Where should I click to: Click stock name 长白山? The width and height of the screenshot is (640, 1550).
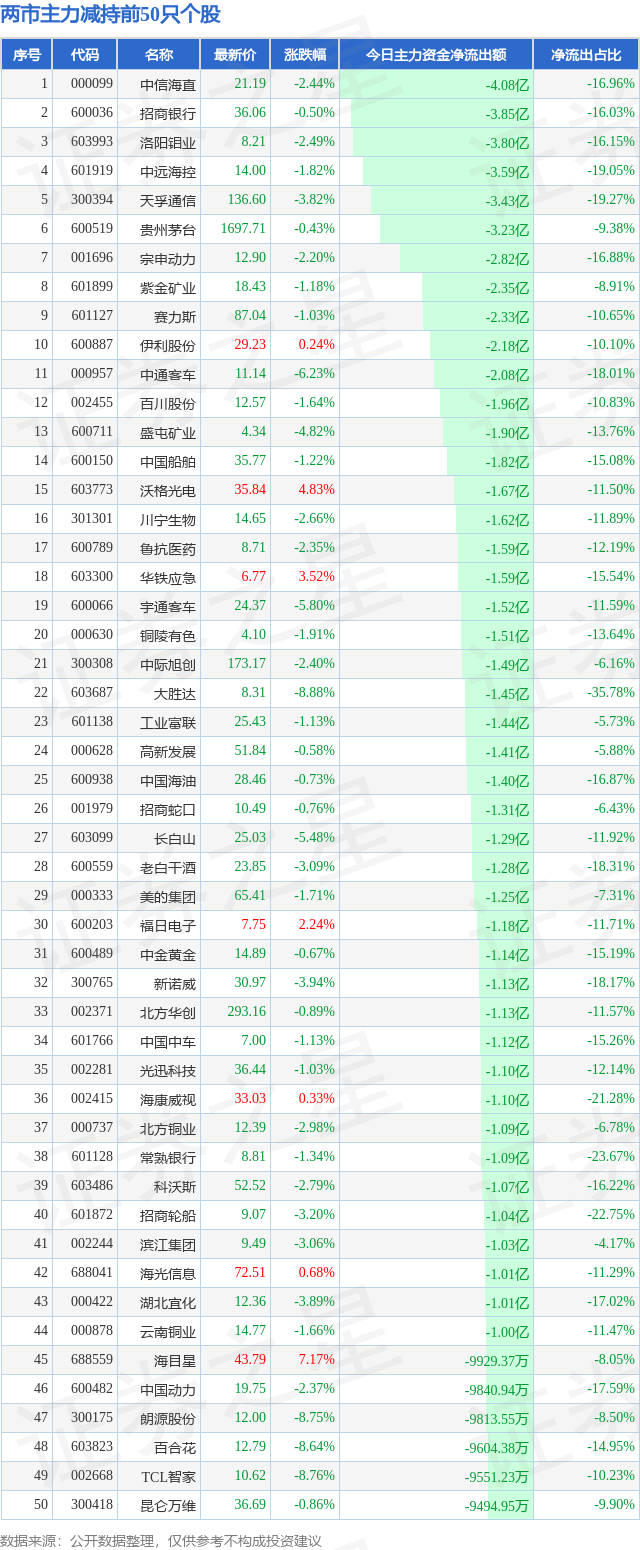click(175, 838)
